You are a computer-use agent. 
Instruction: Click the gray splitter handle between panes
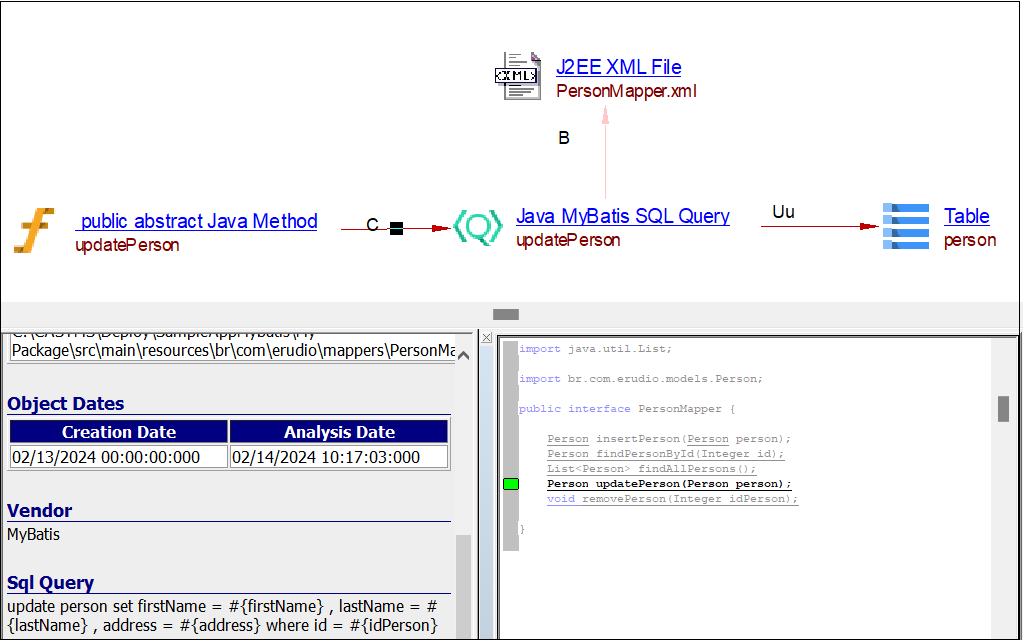click(506, 314)
